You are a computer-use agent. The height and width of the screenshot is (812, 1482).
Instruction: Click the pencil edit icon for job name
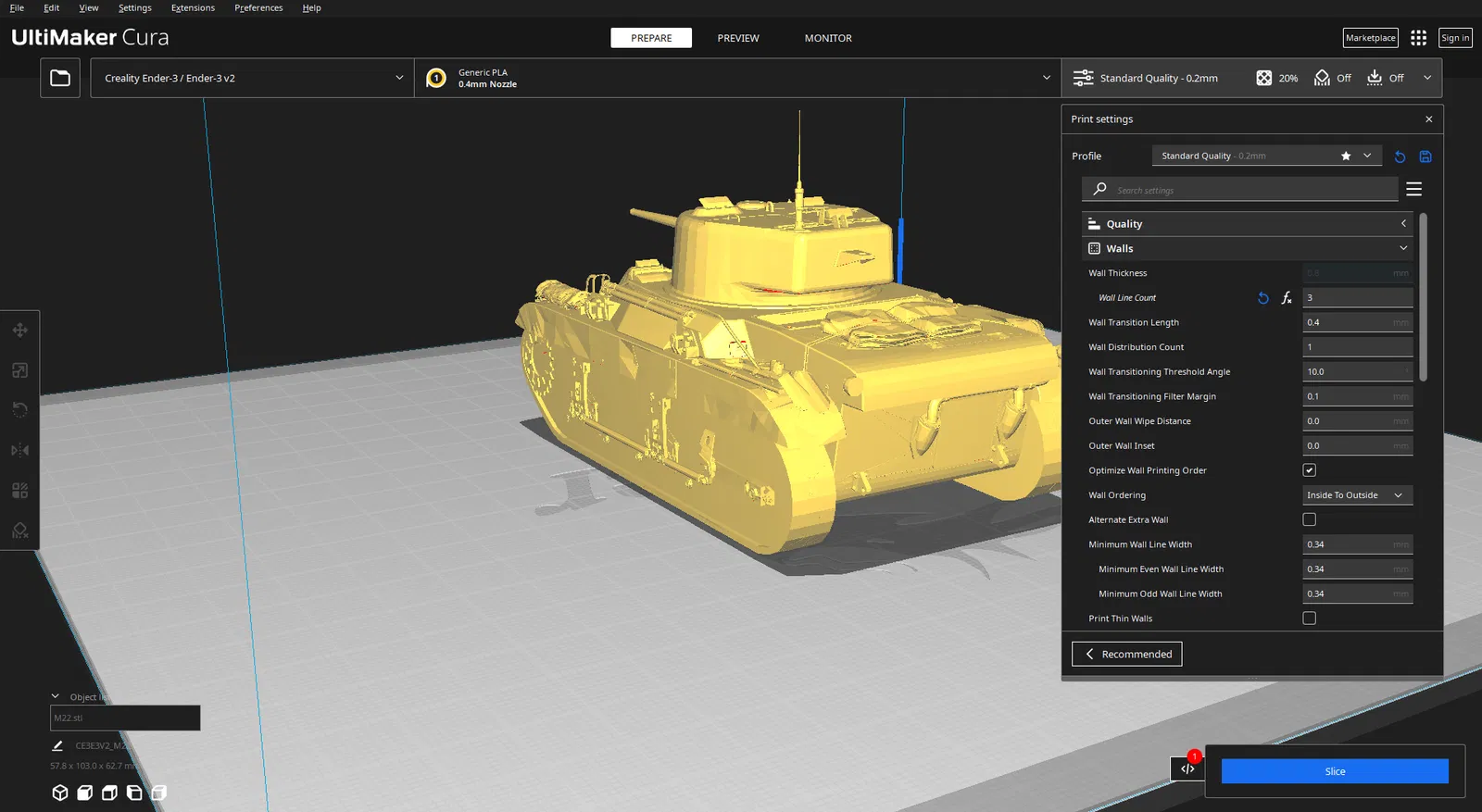(57, 745)
